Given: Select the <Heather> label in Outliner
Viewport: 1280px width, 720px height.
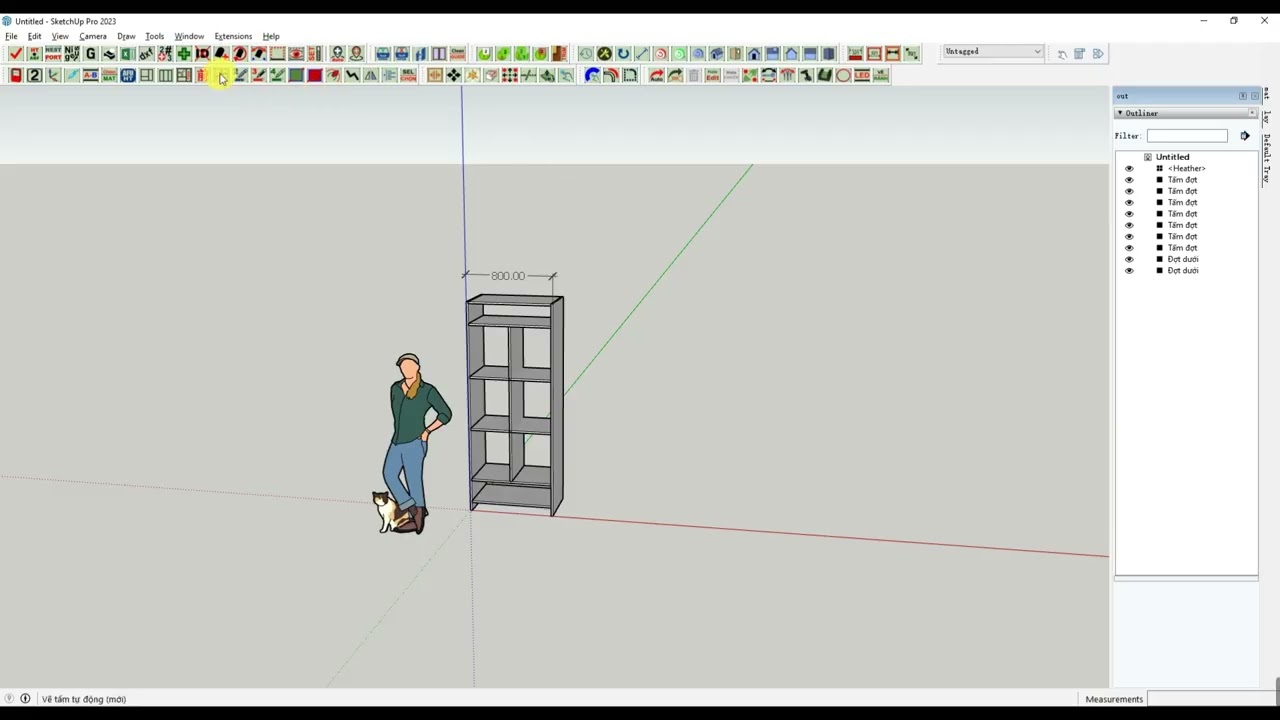Looking at the screenshot, I should [1186, 169].
